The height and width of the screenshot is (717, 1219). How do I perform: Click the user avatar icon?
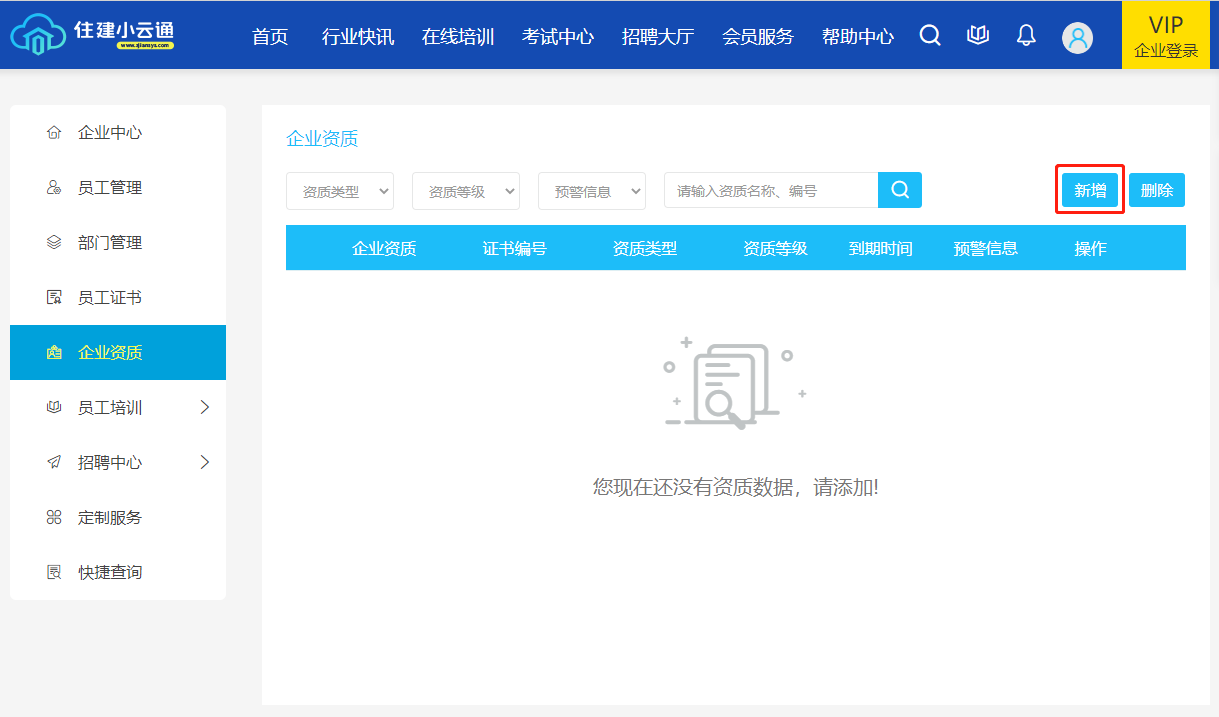1077,38
